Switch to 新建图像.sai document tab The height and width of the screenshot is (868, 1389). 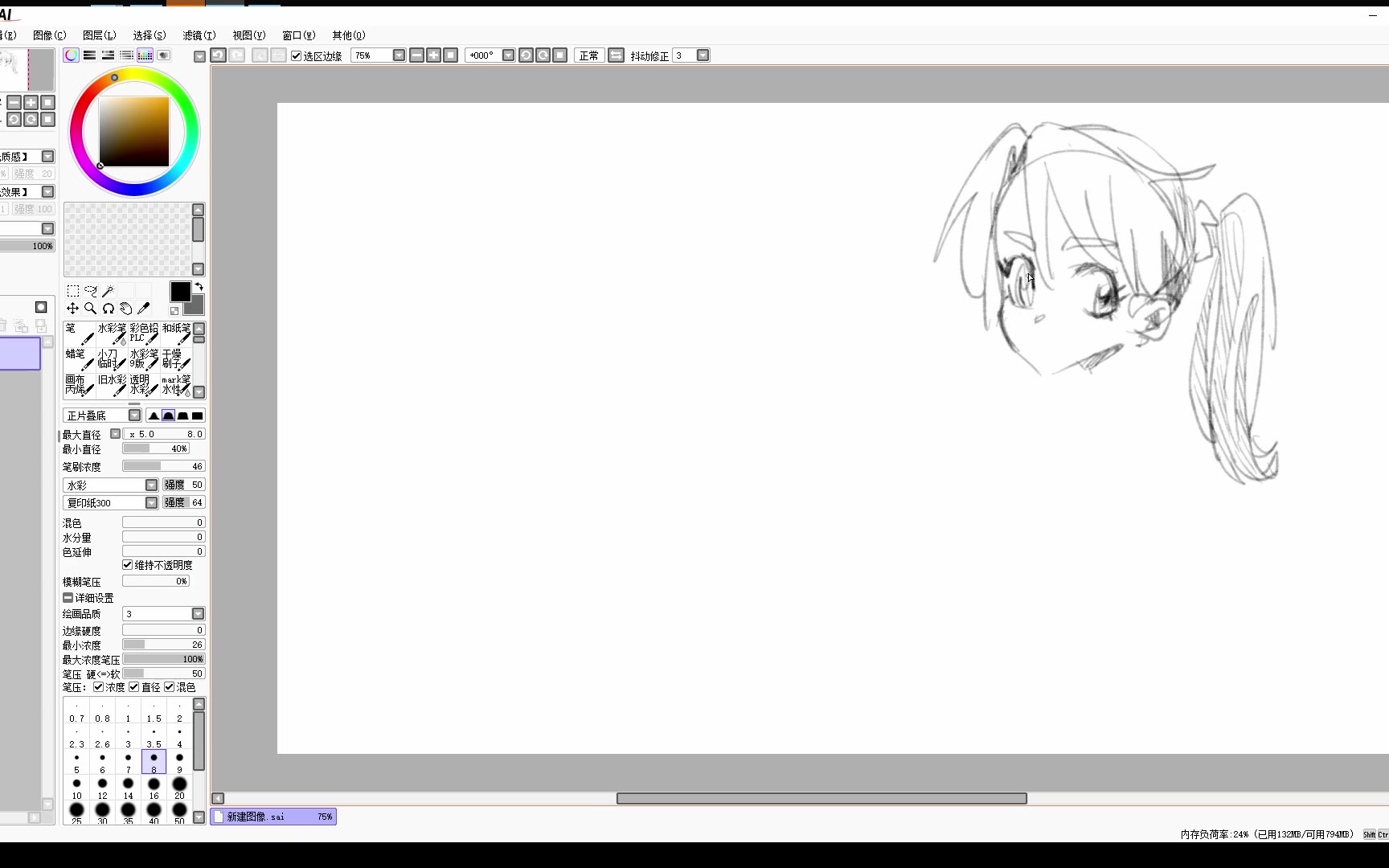click(273, 817)
